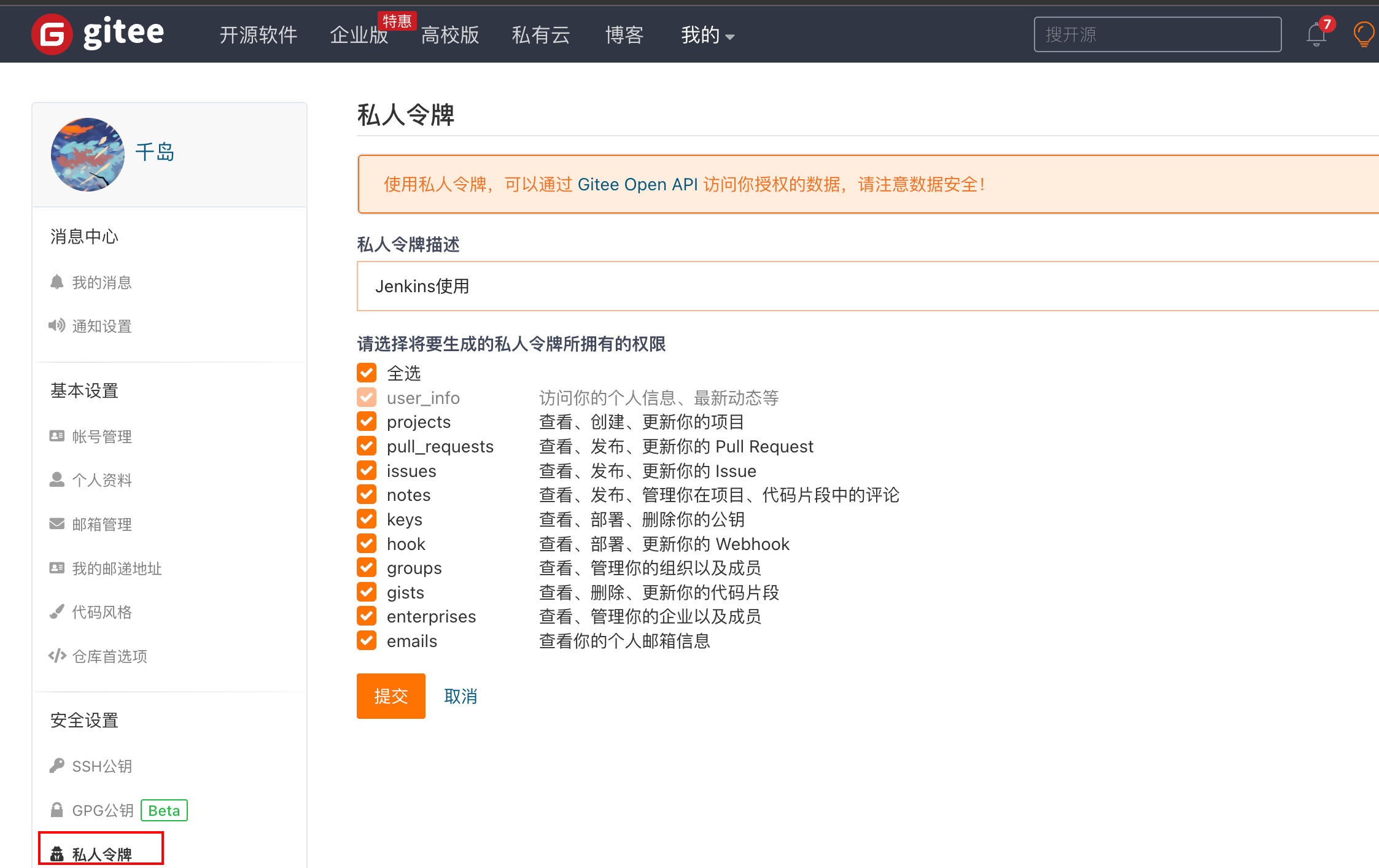Disable the hook permission checkbox

click(367, 543)
